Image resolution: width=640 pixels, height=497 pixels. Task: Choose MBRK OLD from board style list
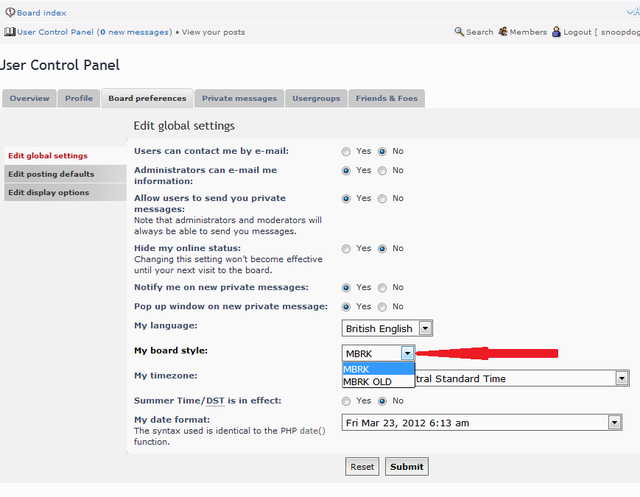[378, 382]
